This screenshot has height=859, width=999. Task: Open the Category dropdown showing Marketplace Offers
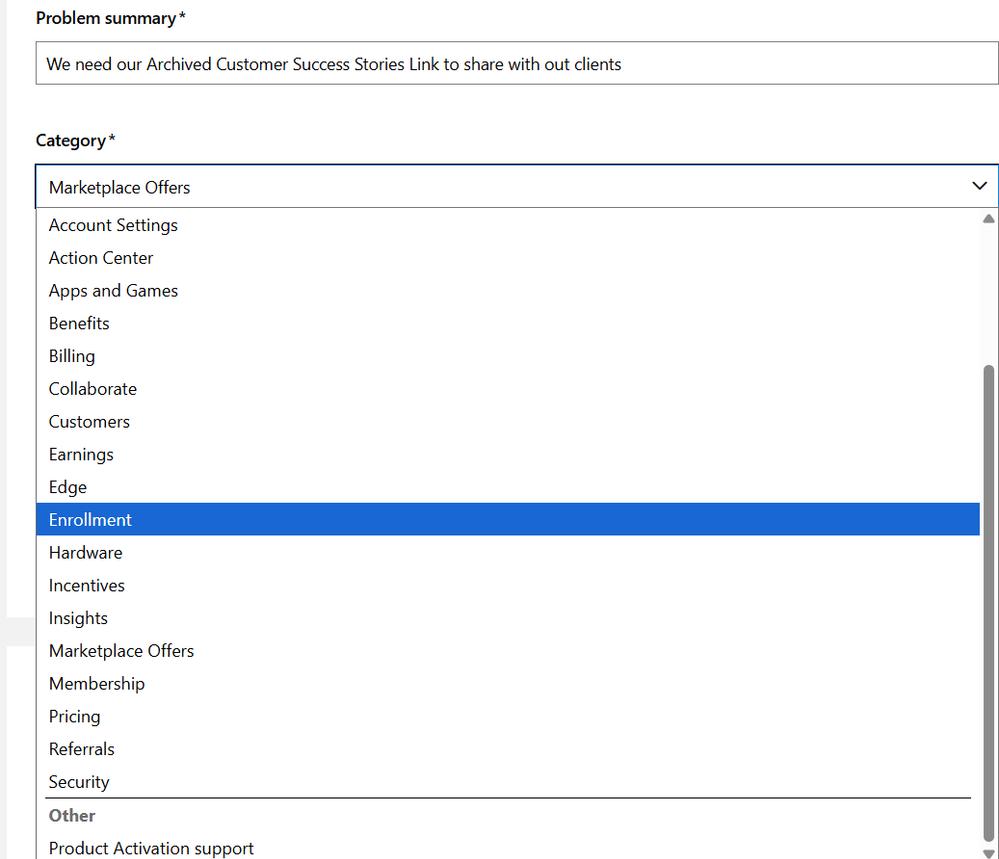(517, 187)
